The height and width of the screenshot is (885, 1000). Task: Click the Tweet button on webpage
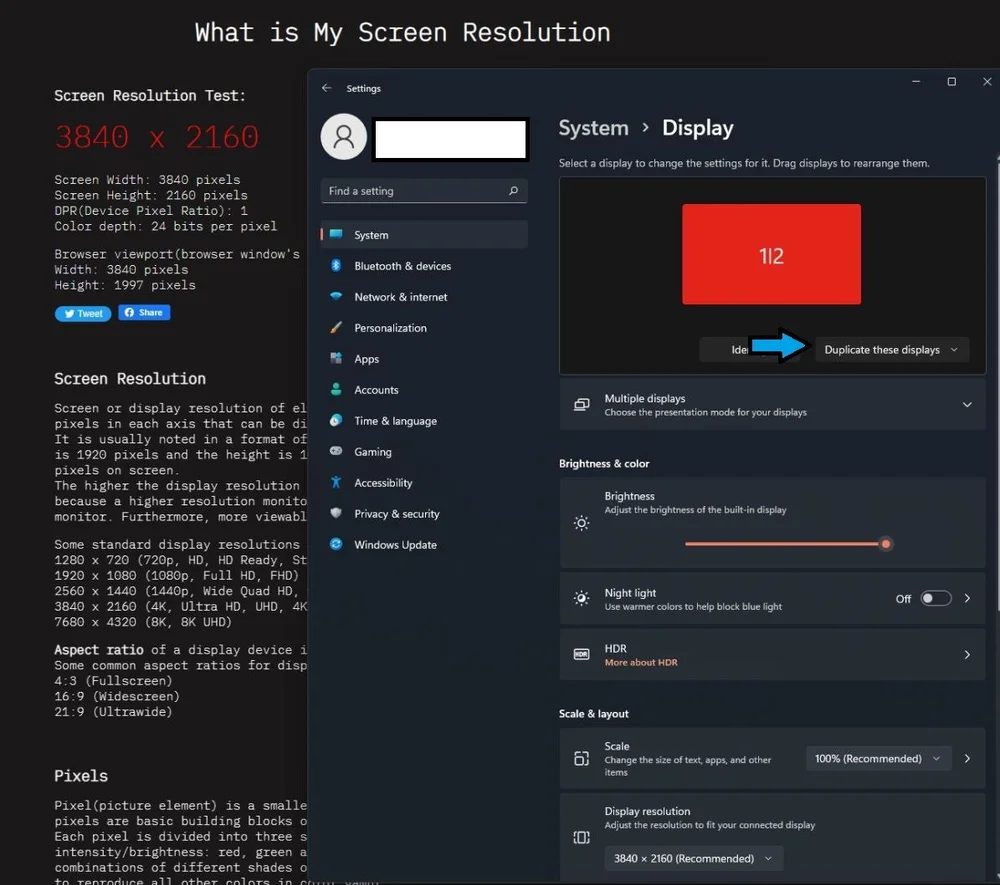(83, 313)
